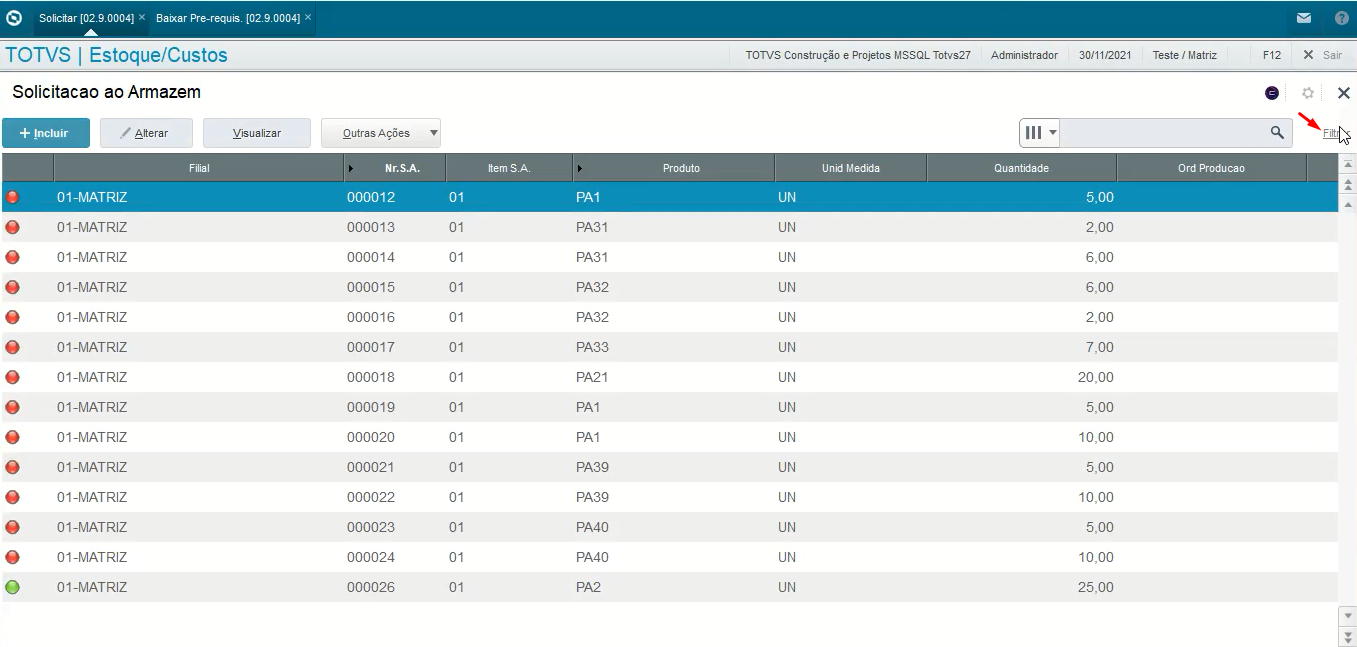The image size is (1357, 647).
Task: Click green status indicator for request 000026
Action: click(12, 587)
